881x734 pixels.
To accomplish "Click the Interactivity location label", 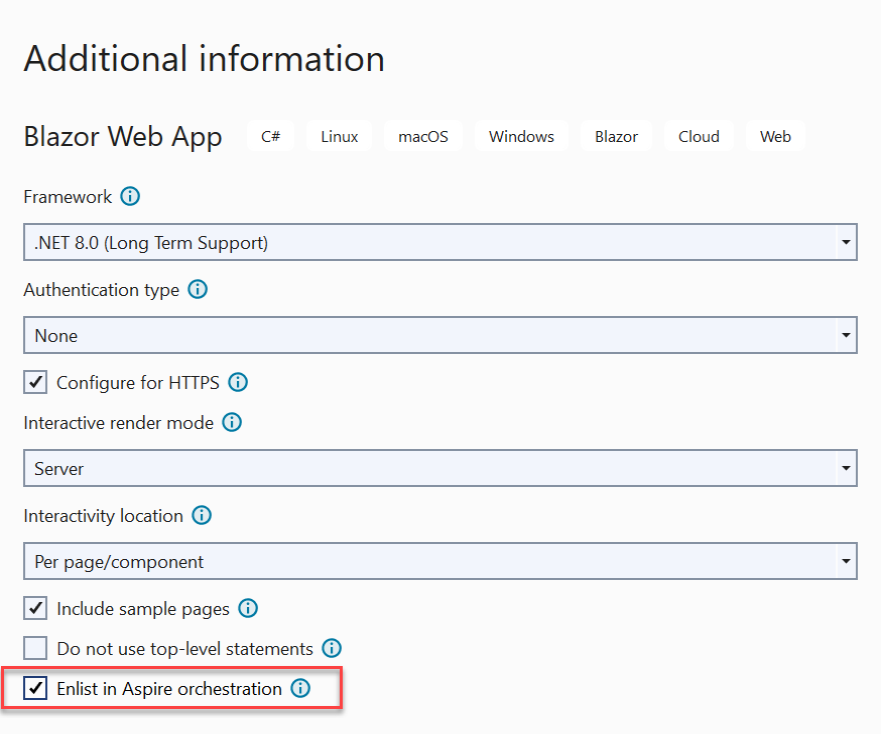I will coord(103,516).
